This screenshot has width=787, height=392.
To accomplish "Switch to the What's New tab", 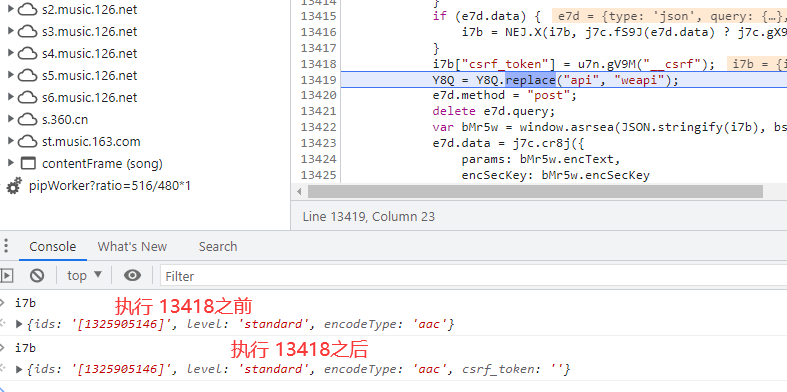I will tap(132, 246).
